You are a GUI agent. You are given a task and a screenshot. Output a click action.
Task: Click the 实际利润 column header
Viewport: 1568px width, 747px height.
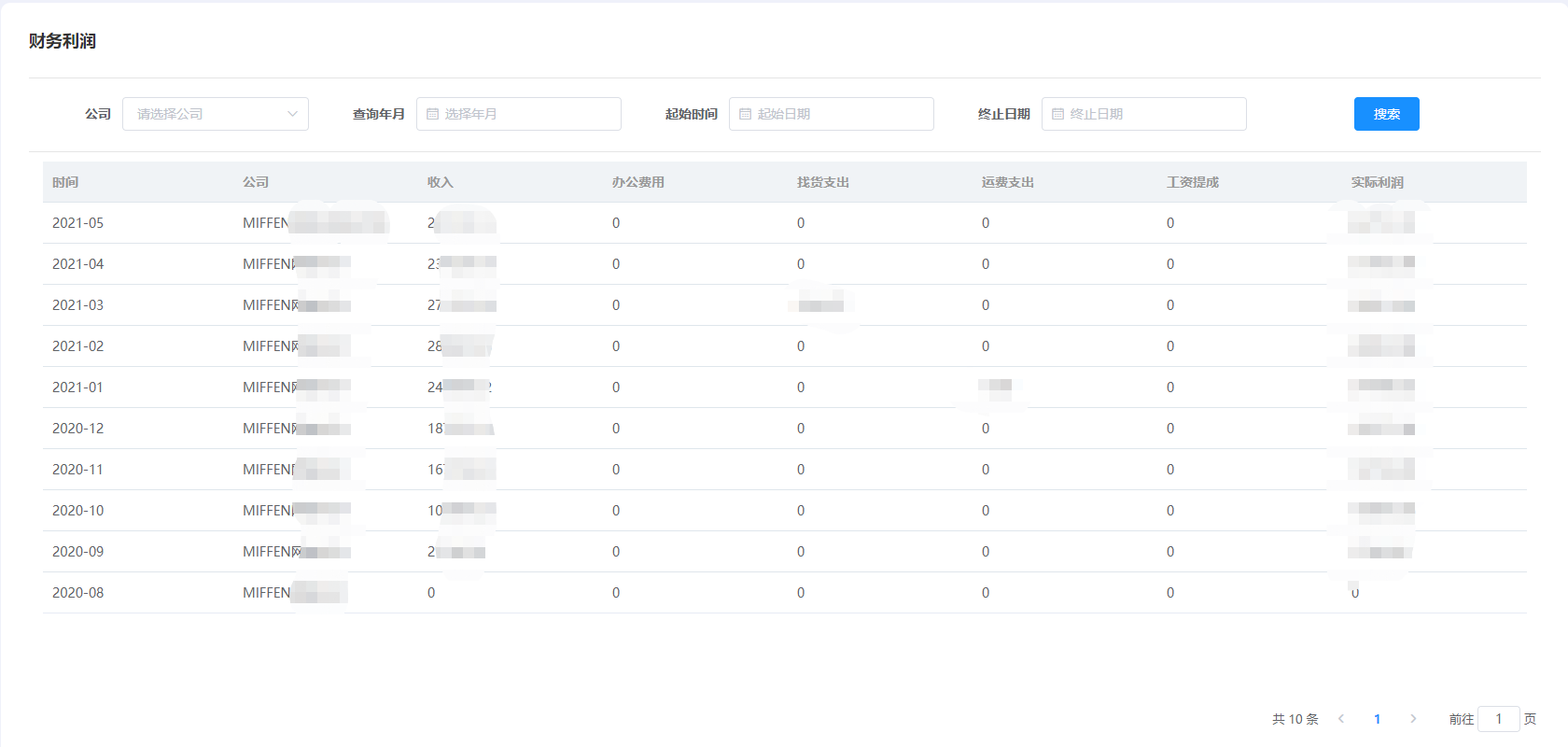pyautogui.click(x=1377, y=182)
